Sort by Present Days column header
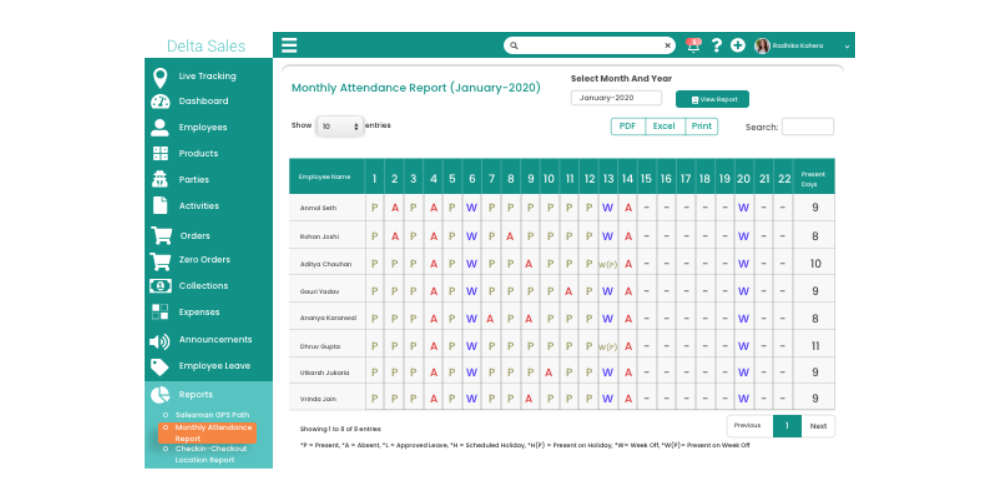The image size is (1000, 500). pos(814,179)
